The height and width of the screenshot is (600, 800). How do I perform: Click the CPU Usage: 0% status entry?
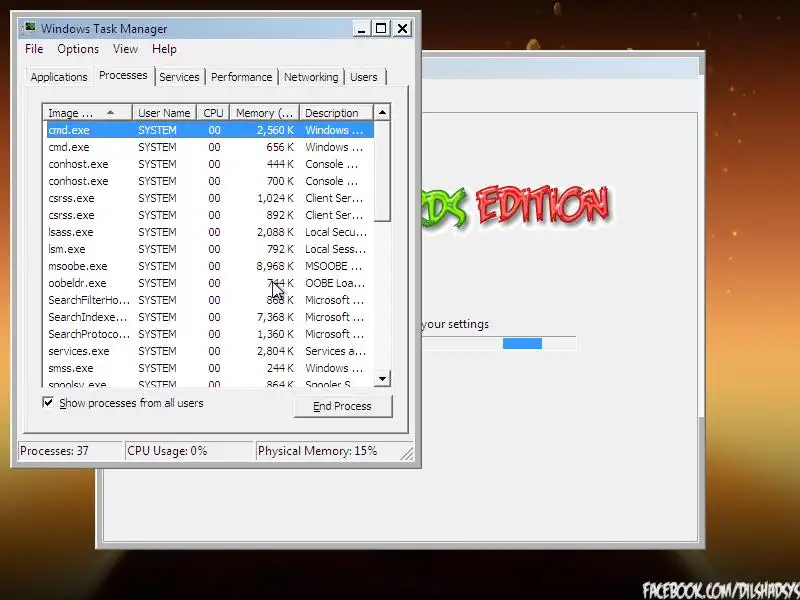(189, 451)
